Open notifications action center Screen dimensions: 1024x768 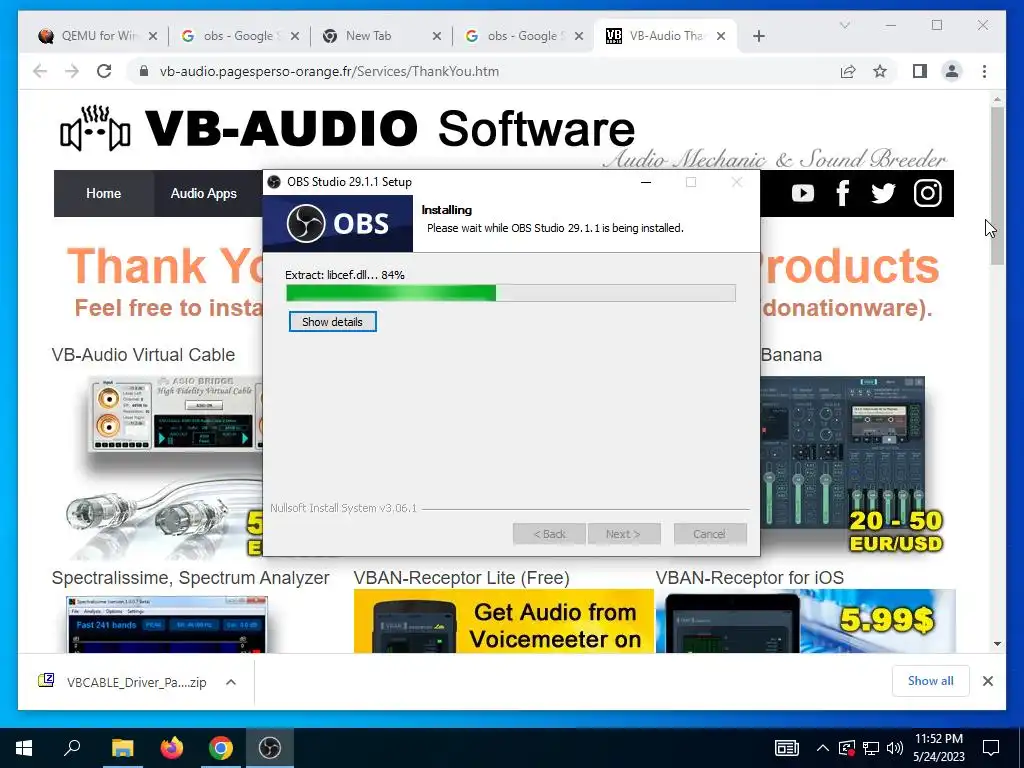point(991,748)
